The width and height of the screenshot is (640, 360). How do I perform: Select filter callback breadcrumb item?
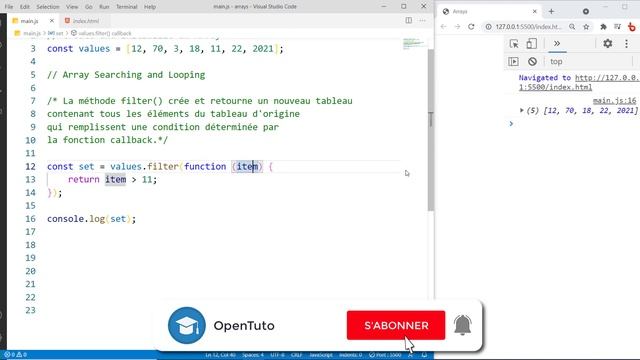(102, 33)
